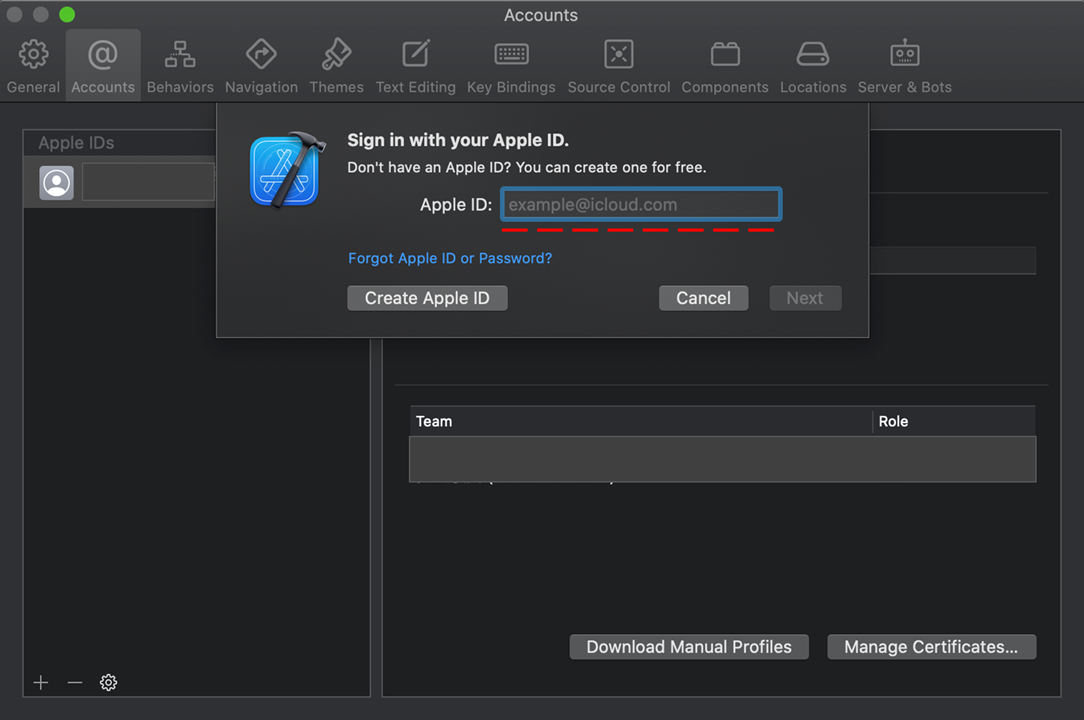Open Server & Bots robot icon
Screen dimensions: 1084x720
click(x=904, y=53)
